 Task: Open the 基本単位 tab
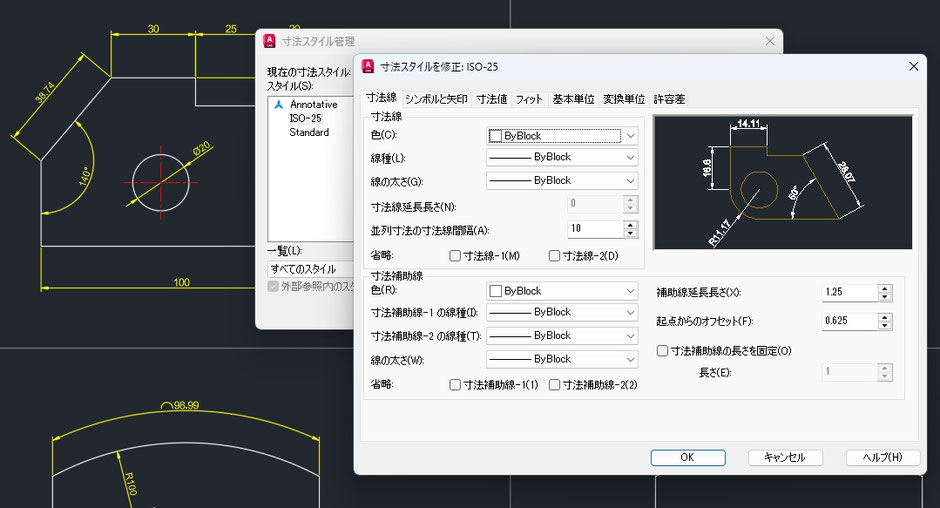(x=573, y=99)
